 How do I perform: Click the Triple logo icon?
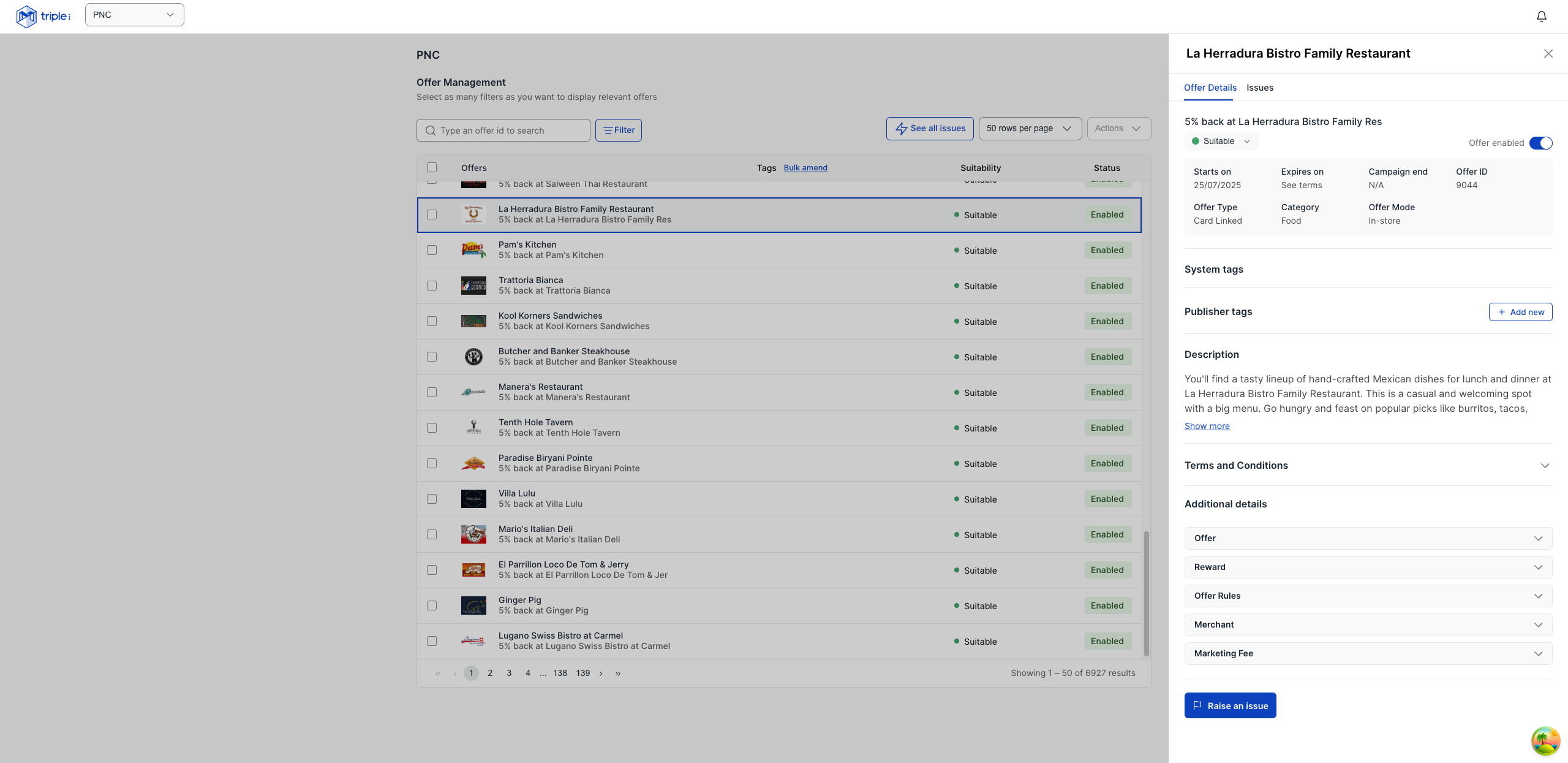point(26,17)
